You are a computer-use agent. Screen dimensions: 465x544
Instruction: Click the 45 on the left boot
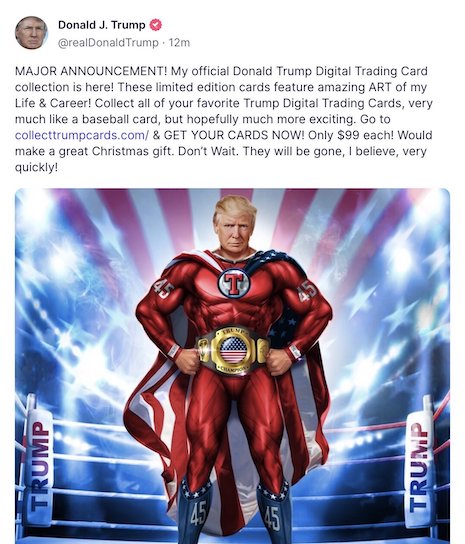(x=198, y=513)
